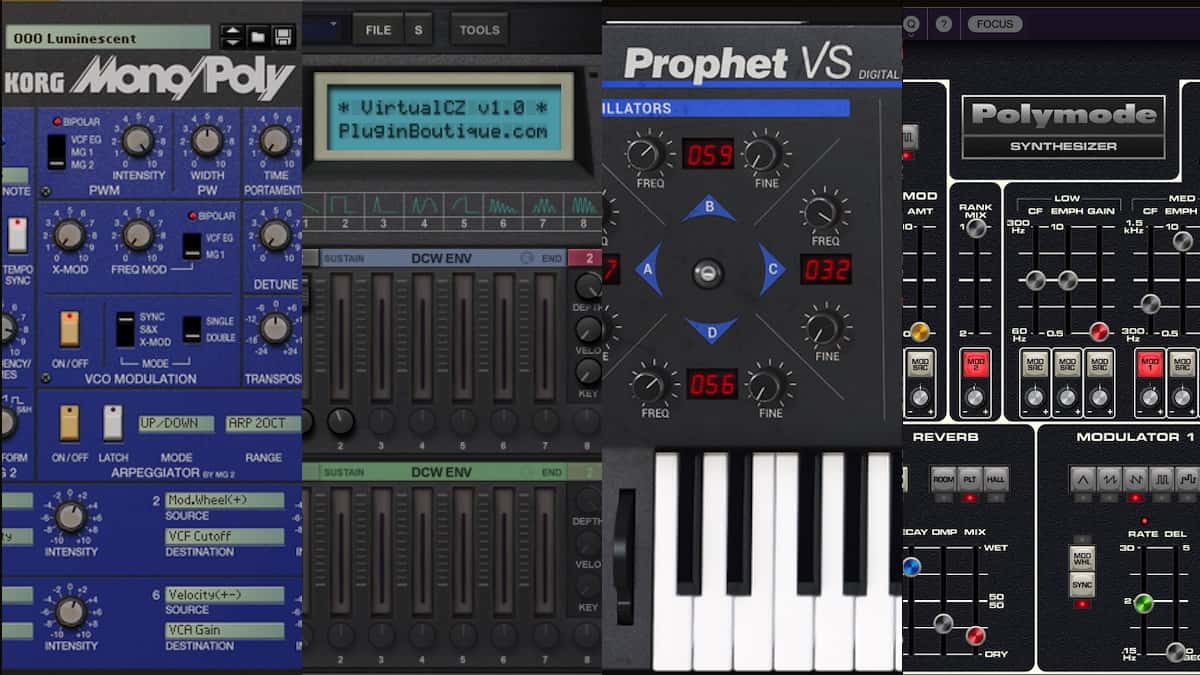Click the red MOD 1 source button
Viewport: 1200px width, 675px height.
point(1151,363)
